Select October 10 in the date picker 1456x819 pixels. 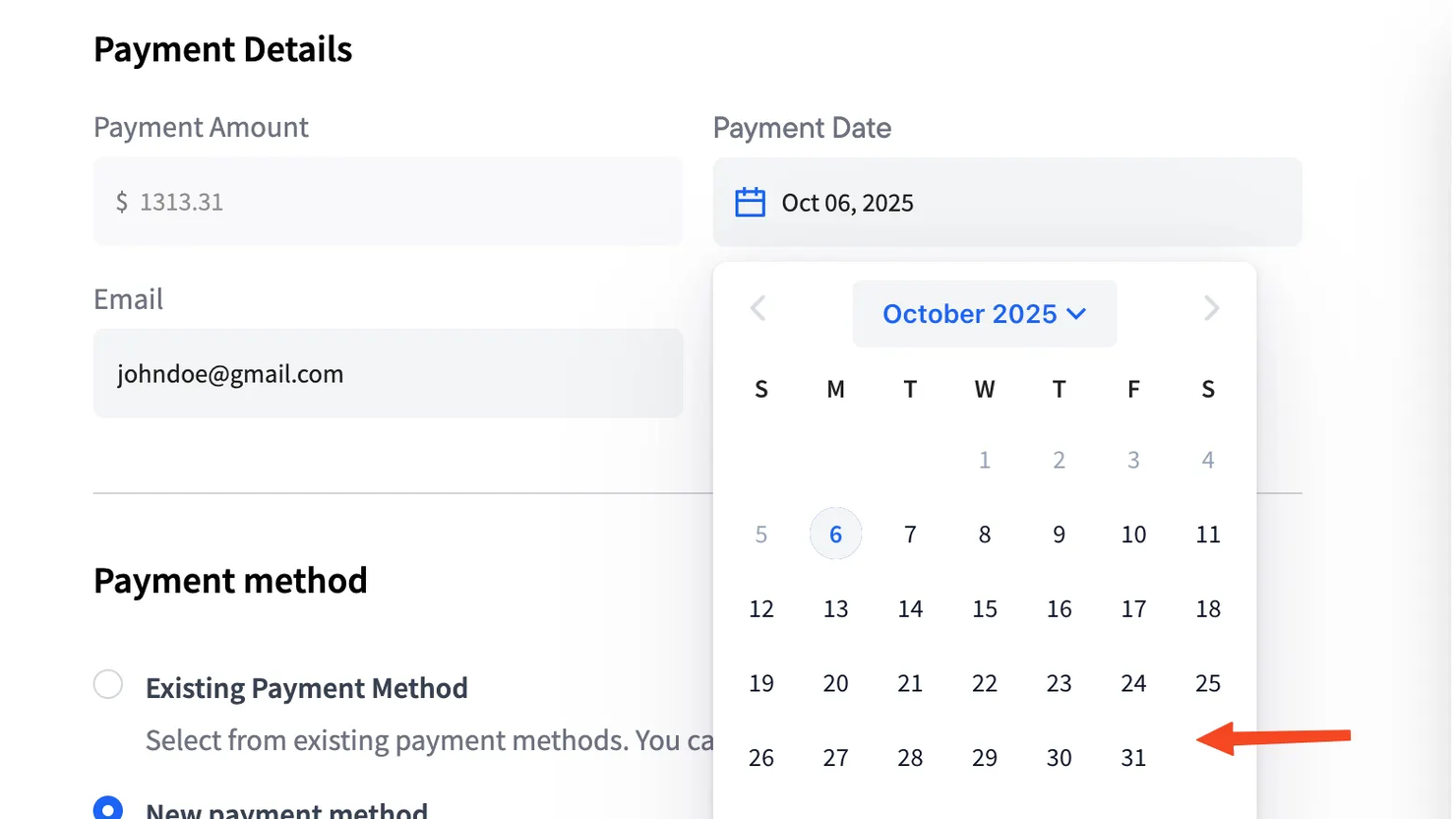[x=1133, y=535]
